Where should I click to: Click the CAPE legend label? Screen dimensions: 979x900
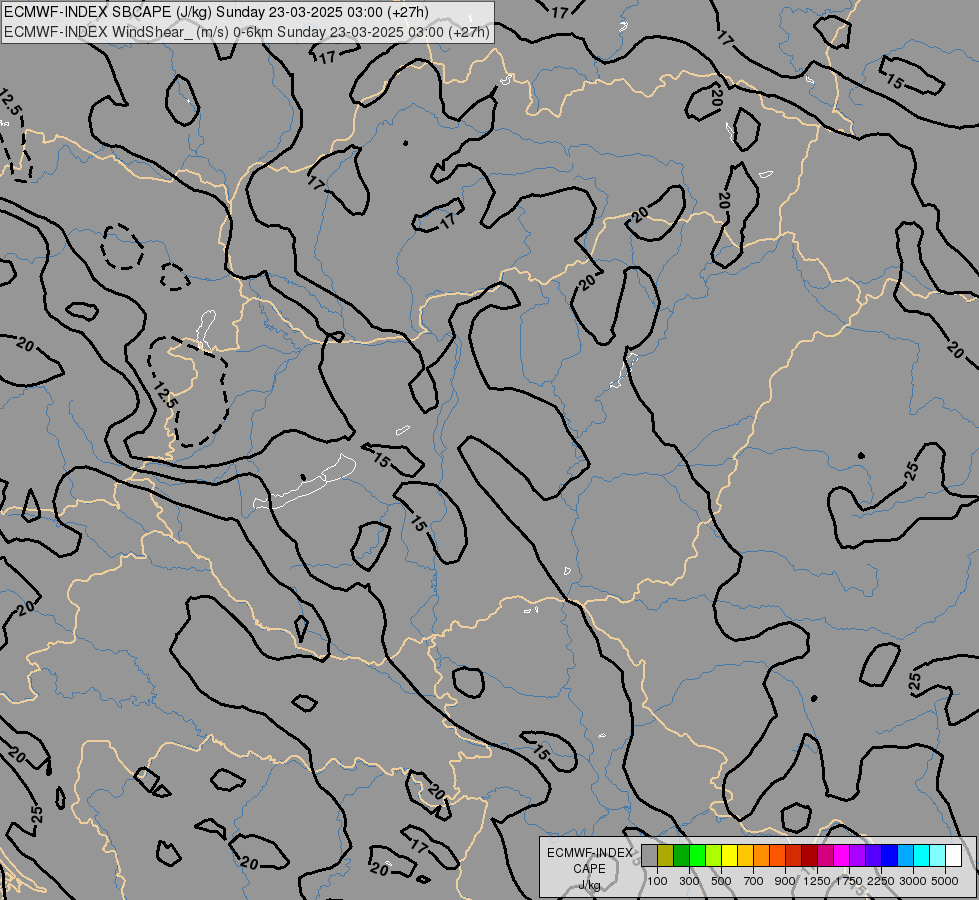click(589, 869)
